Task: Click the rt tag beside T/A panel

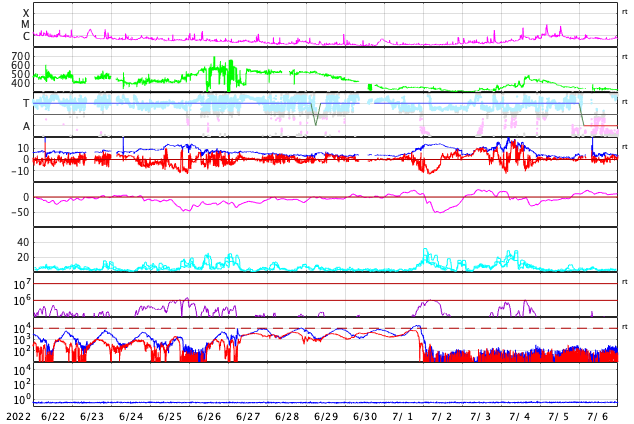Action: pos(625,102)
